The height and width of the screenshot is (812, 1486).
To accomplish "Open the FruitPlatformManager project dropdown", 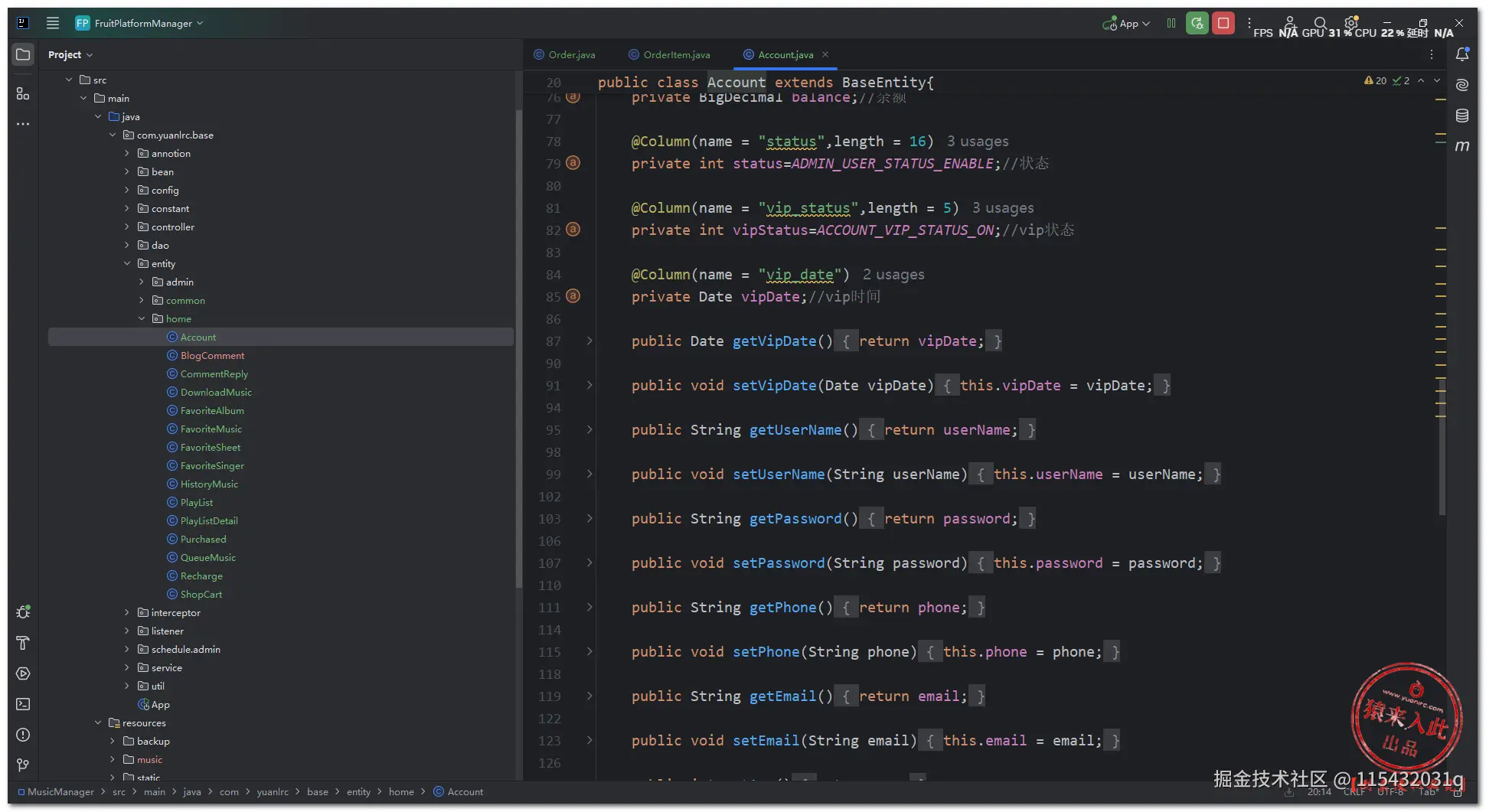I will point(140,23).
